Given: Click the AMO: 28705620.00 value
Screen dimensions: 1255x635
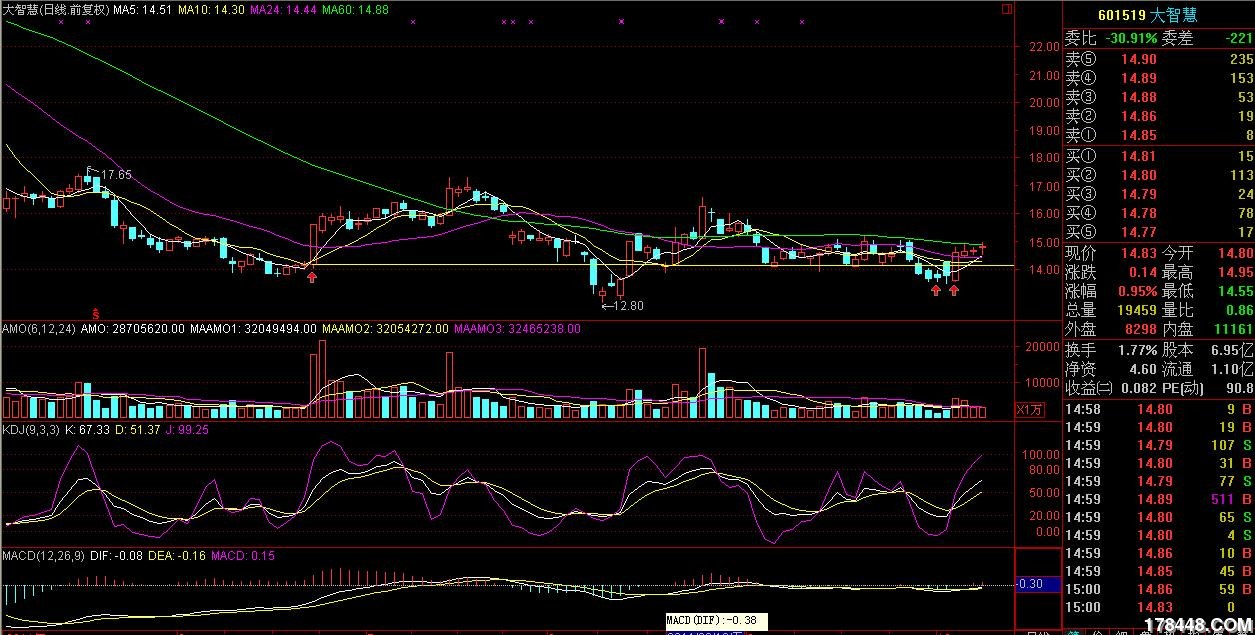Looking at the screenshot, I should pyautogui.click(x=132, y=328).
